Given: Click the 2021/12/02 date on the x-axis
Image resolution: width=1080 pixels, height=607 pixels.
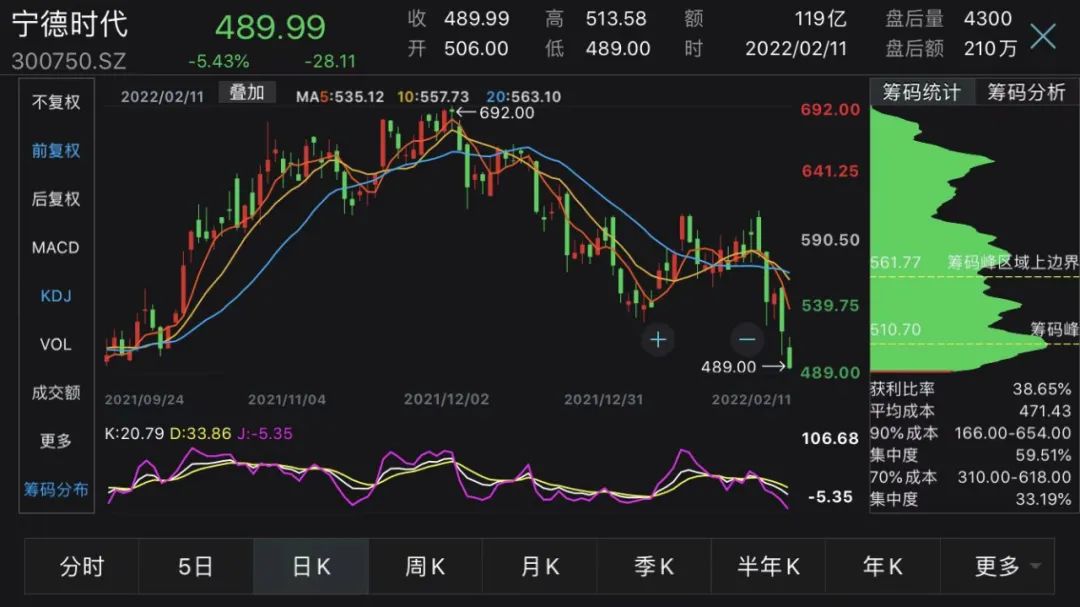Looking at the screenshot, I should [446, 400].
